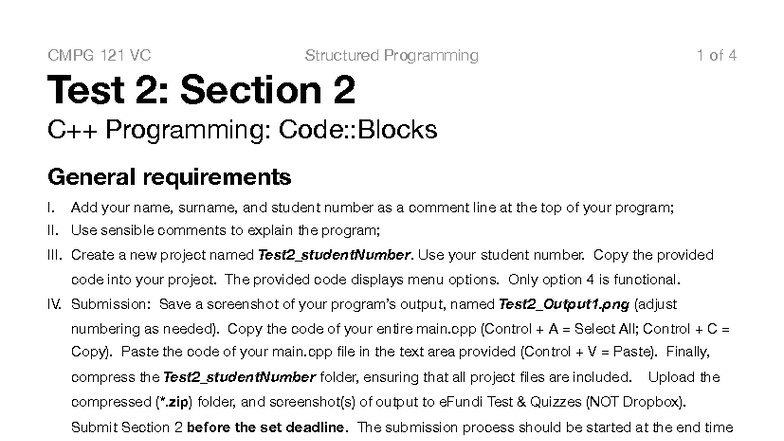Click the Roman numeral IV list marker

[55, 303]
